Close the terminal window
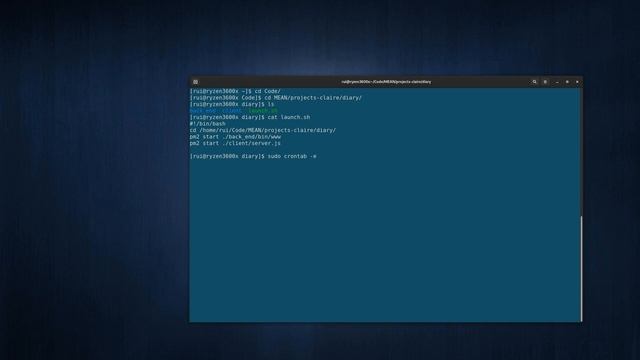 (x=577, y=82)
